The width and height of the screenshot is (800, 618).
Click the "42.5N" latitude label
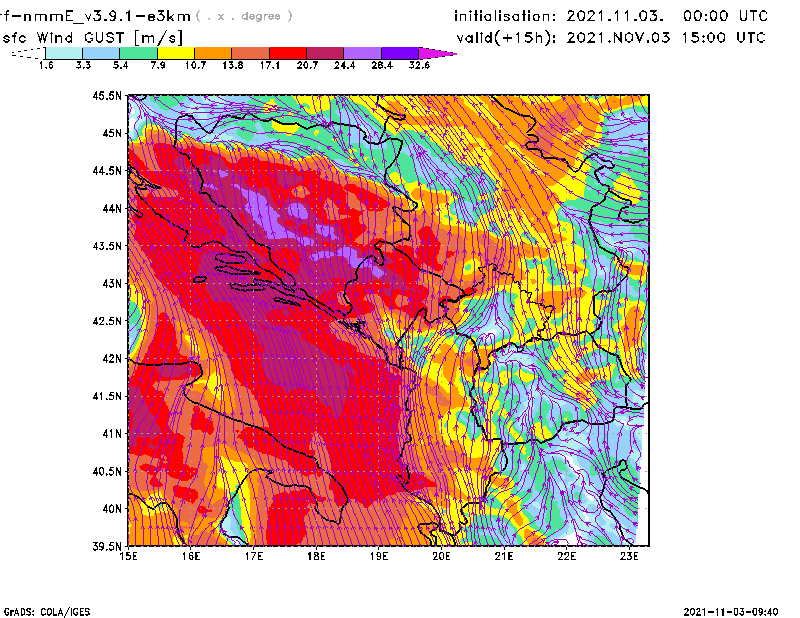click(107, 321)
